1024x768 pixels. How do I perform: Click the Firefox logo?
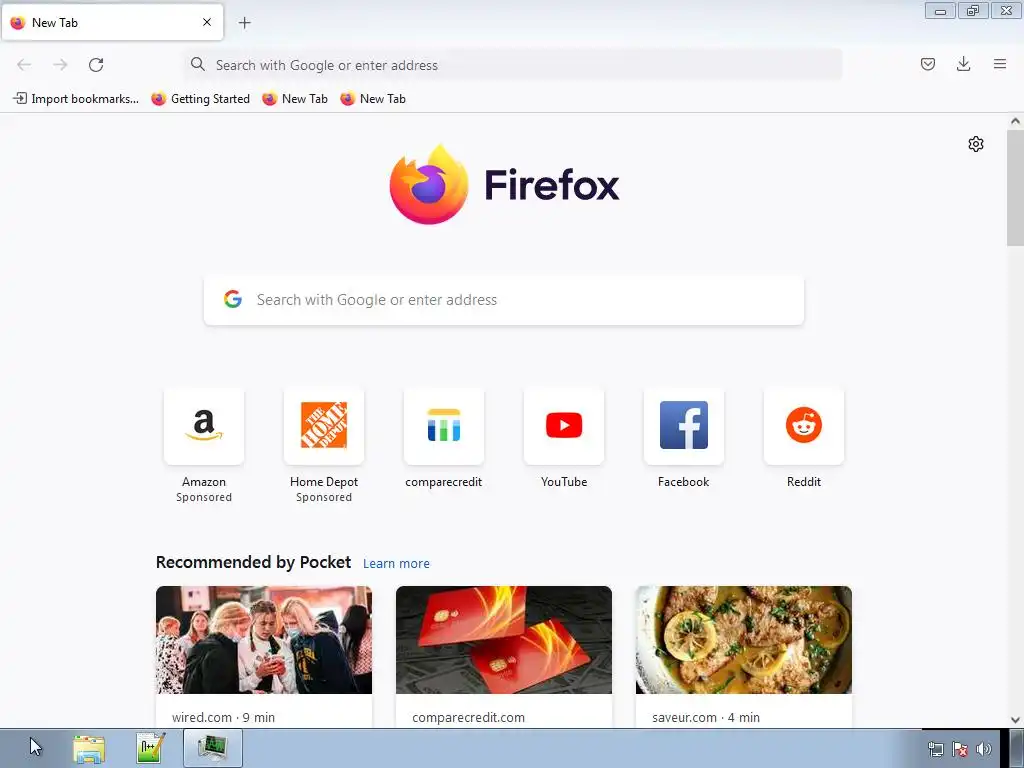click(504, 185)
